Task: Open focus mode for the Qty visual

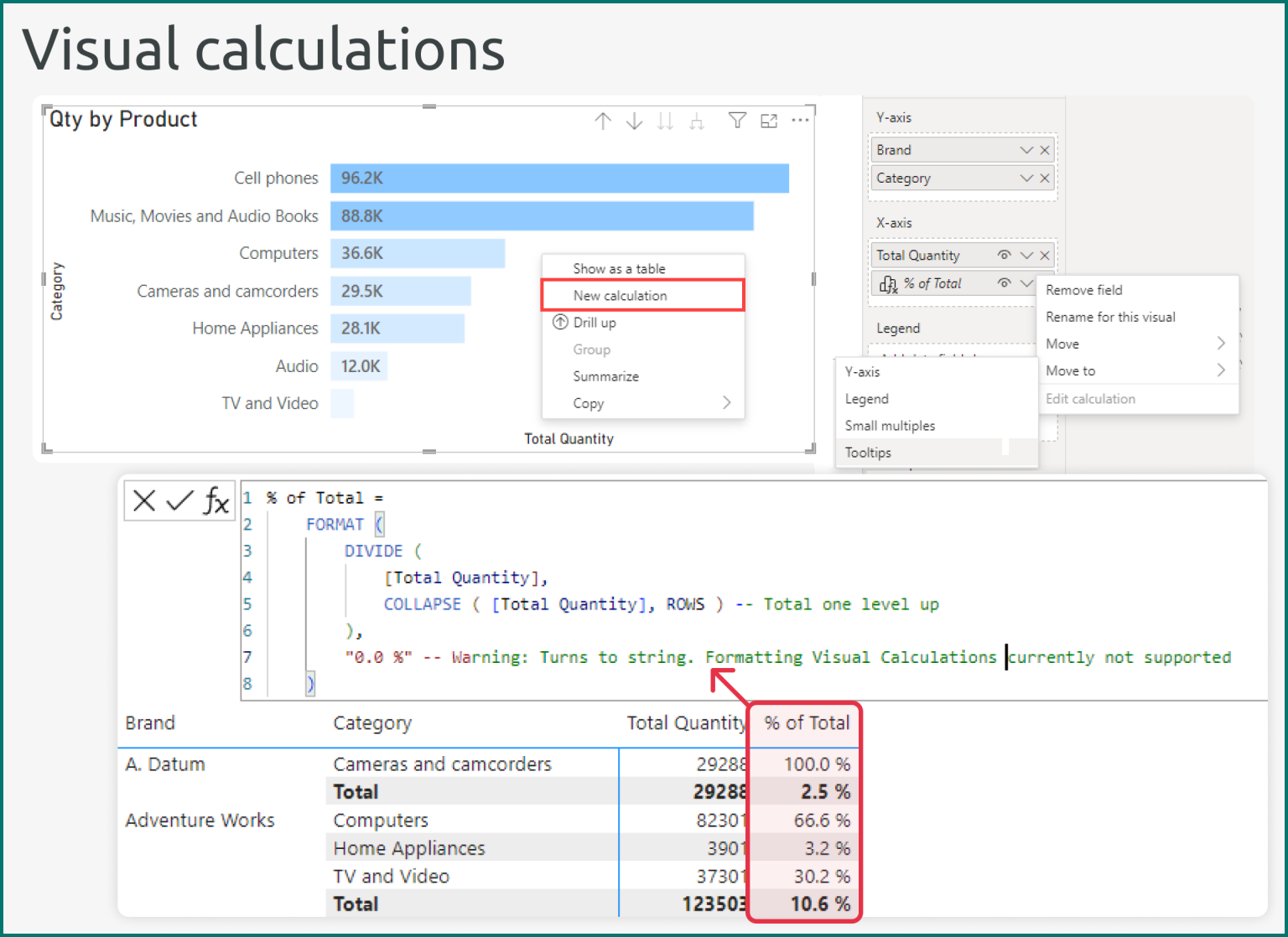Action: (769, 121)
